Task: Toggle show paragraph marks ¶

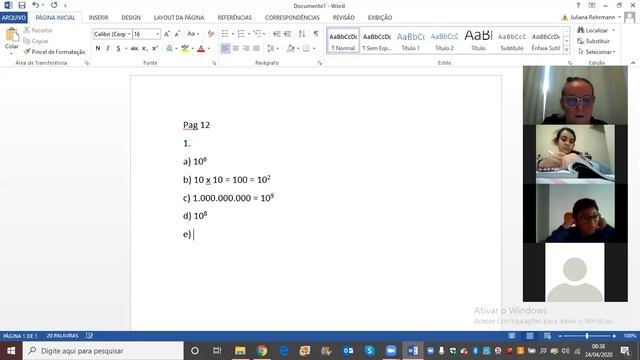Action: (316, 34)
